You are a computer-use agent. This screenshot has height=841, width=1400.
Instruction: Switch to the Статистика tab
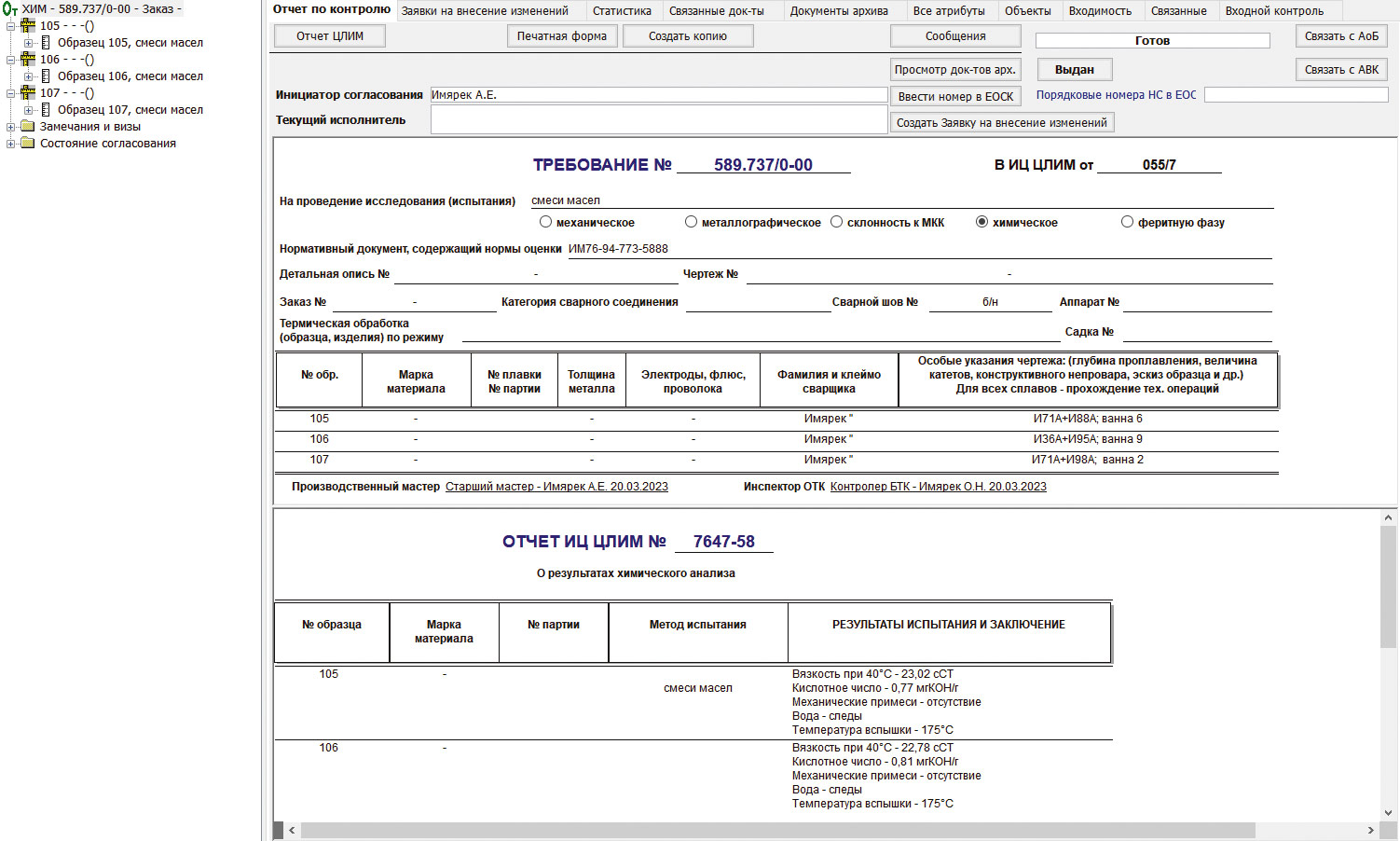(x=622, y=11)
